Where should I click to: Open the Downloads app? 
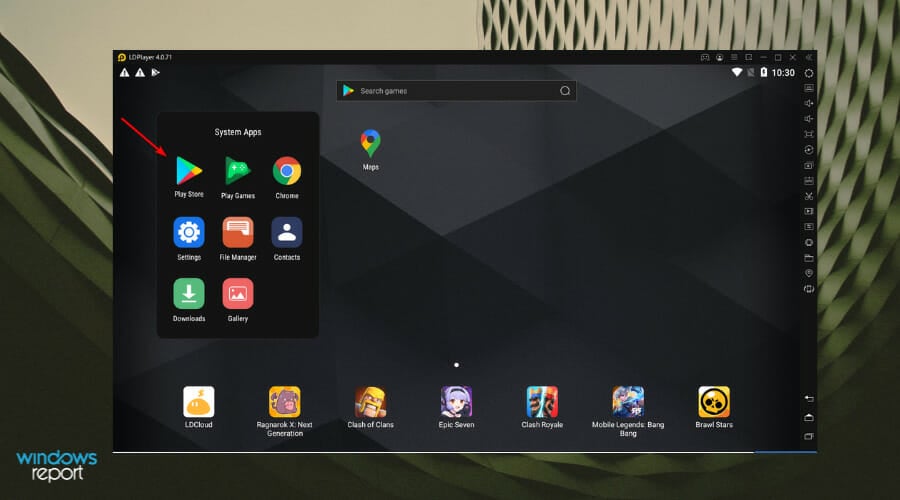click(189, 294)
